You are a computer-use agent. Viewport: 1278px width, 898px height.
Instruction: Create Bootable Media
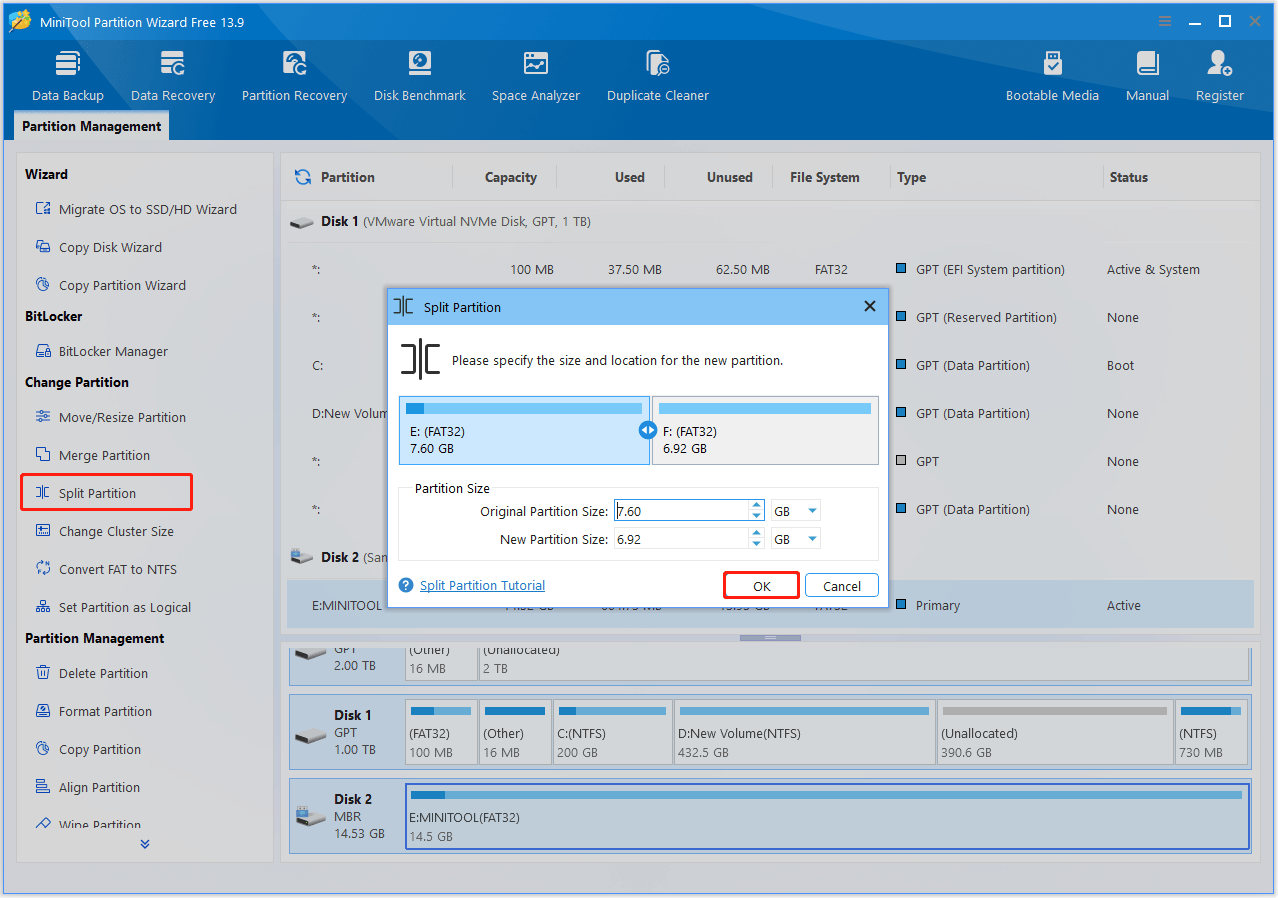coord(1052,76)
